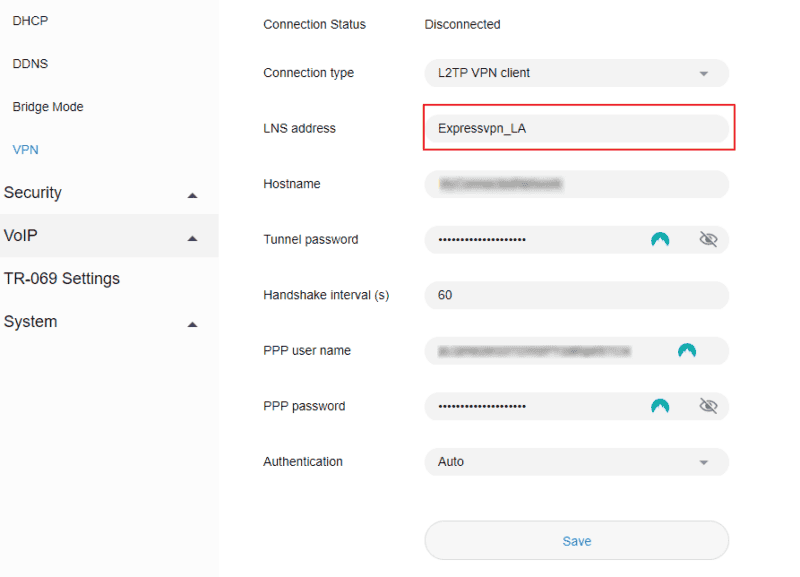Viewport: 800px width, 577px height.
Task: Expand the System menu section
Action: 109,322
